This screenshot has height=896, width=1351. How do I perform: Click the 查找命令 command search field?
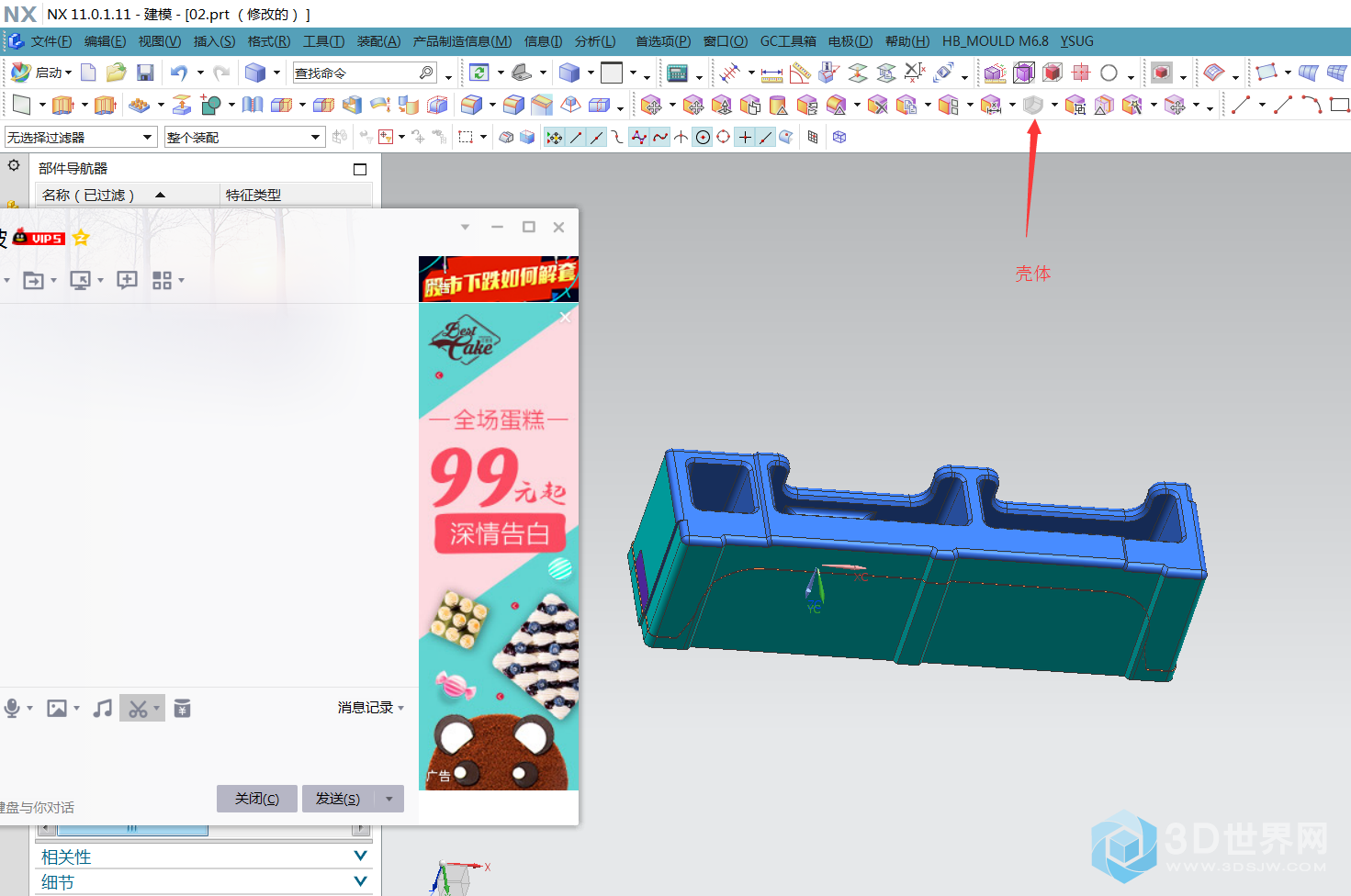tap(366, 73)
